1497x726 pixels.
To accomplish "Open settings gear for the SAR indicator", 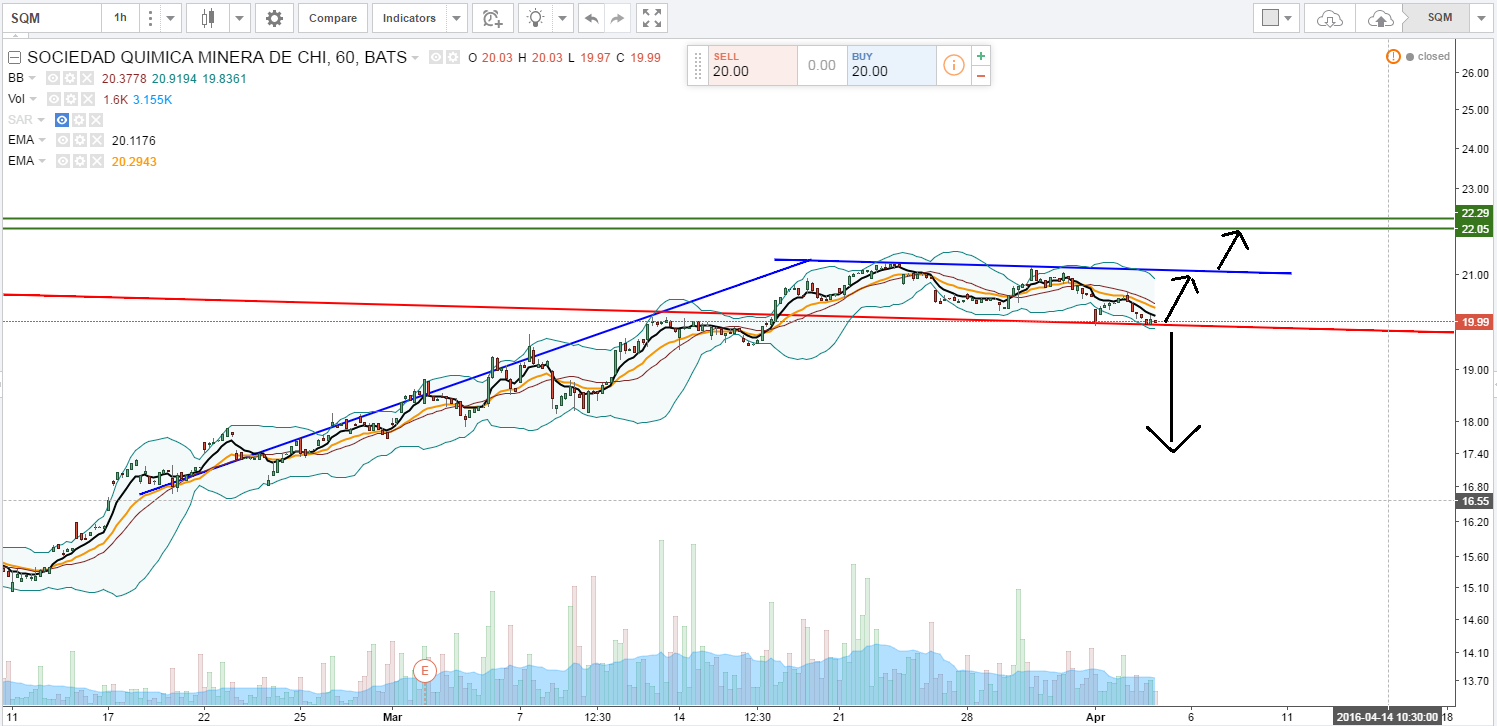I will pos(79,120).
